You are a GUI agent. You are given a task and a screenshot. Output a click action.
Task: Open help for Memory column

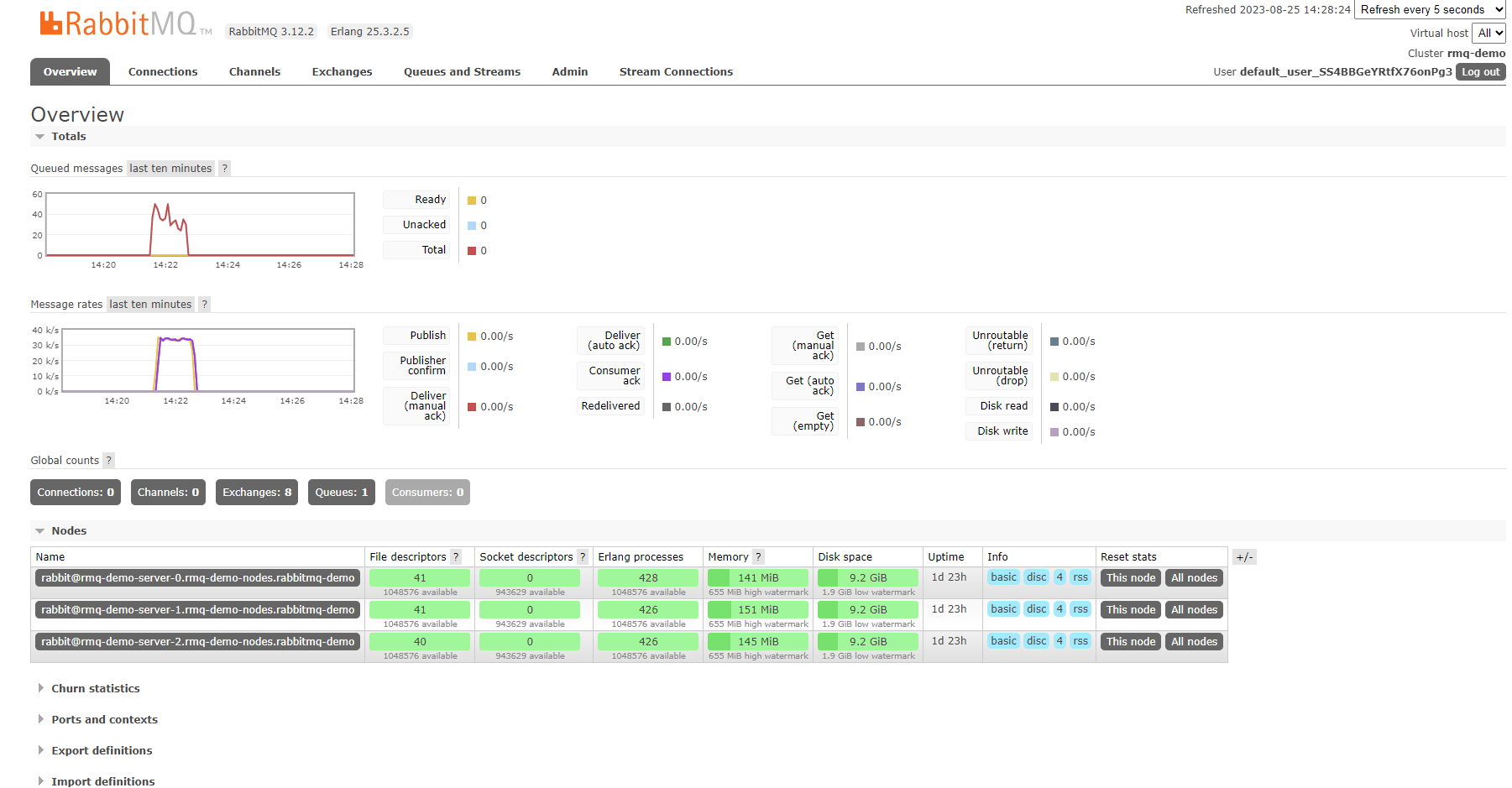(x=758, y=557)
